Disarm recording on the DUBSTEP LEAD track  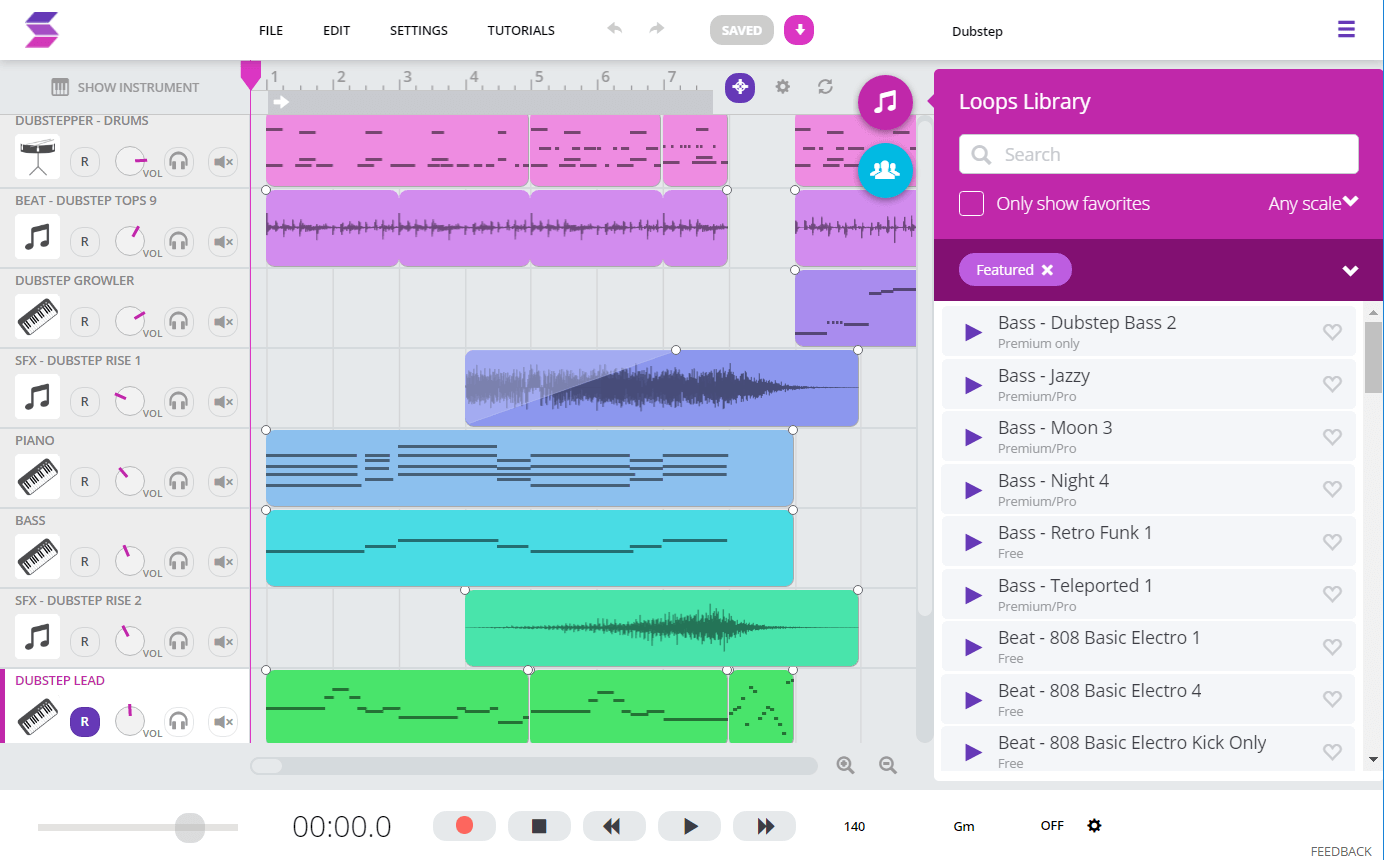84,721
